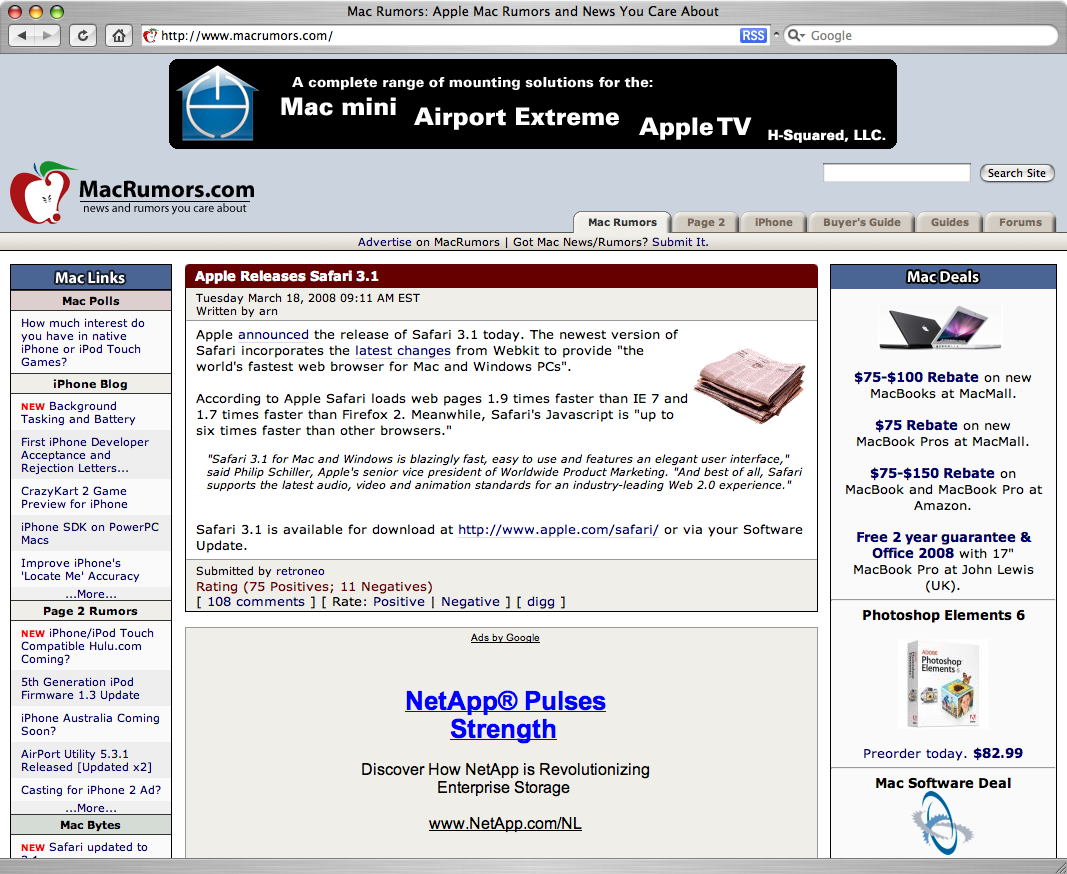This screenshot has height=874, width=1067.
Task: Open the native iPhone games poll link
Action: pos(83,342)
